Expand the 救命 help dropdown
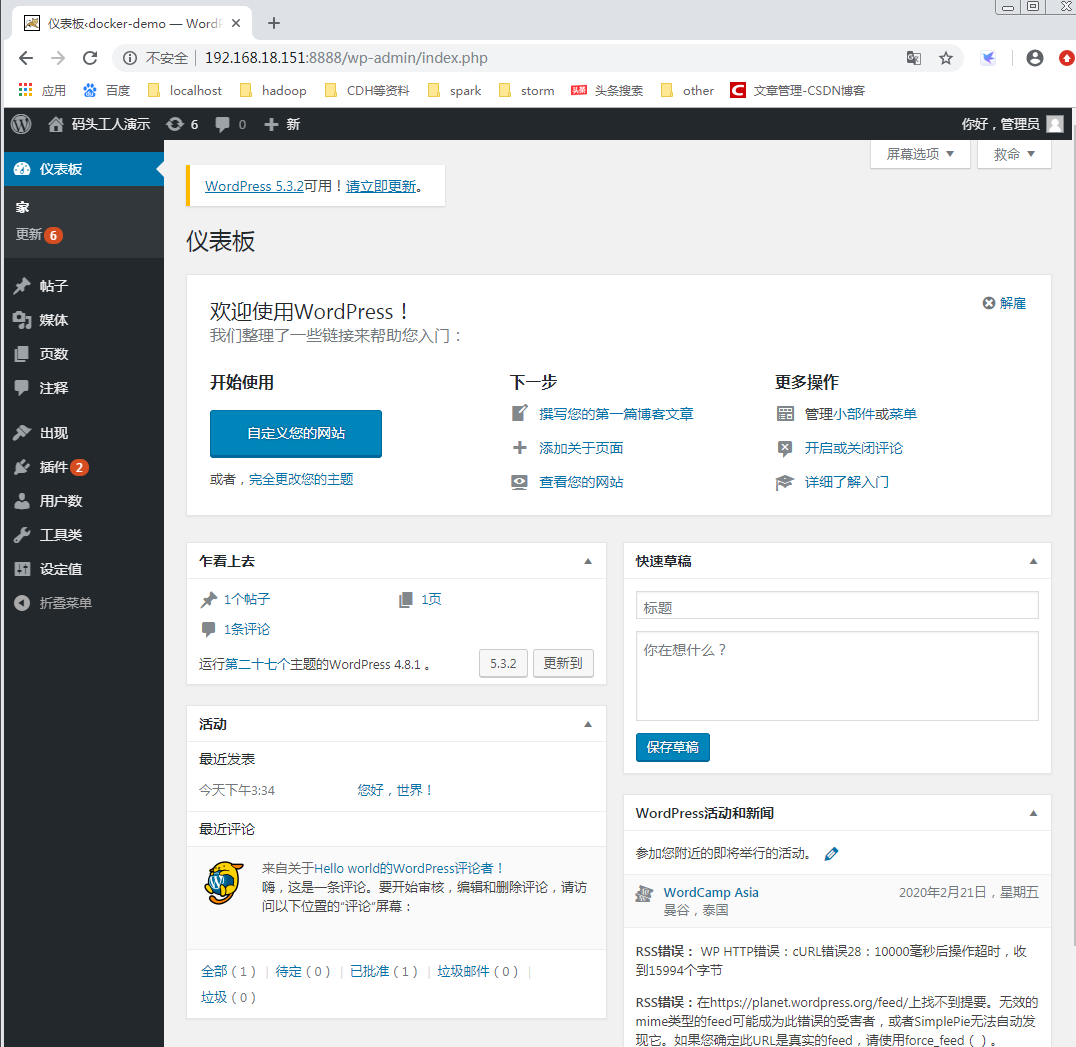This screenshot has height=1047, width=1076. click(x=1014, y=154)
